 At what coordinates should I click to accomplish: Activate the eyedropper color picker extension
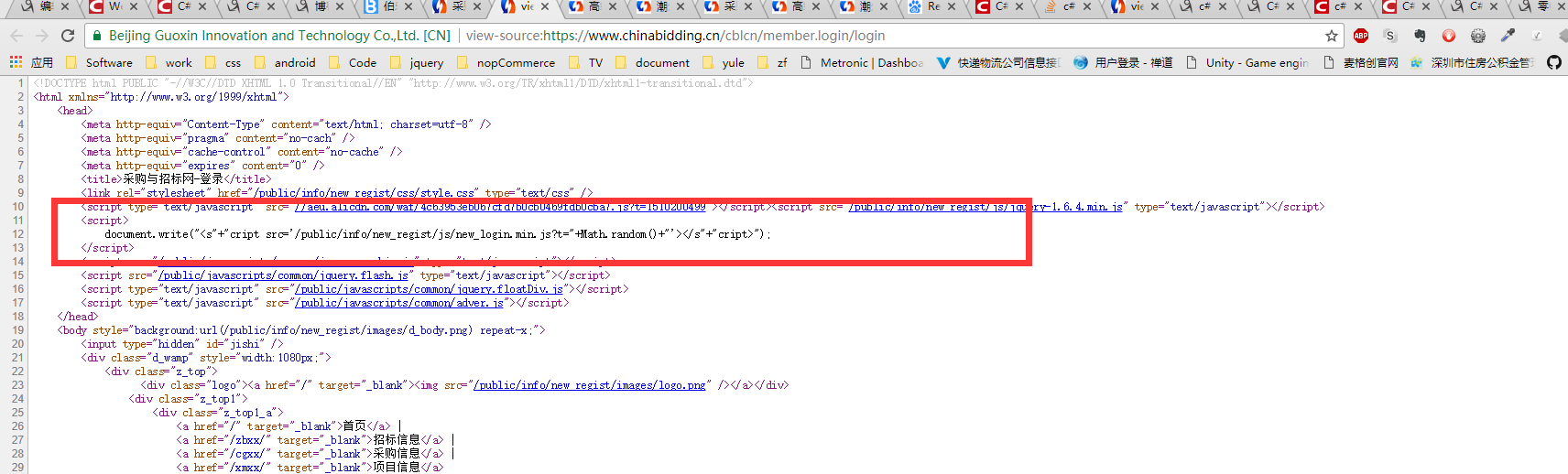(1508, 36)
